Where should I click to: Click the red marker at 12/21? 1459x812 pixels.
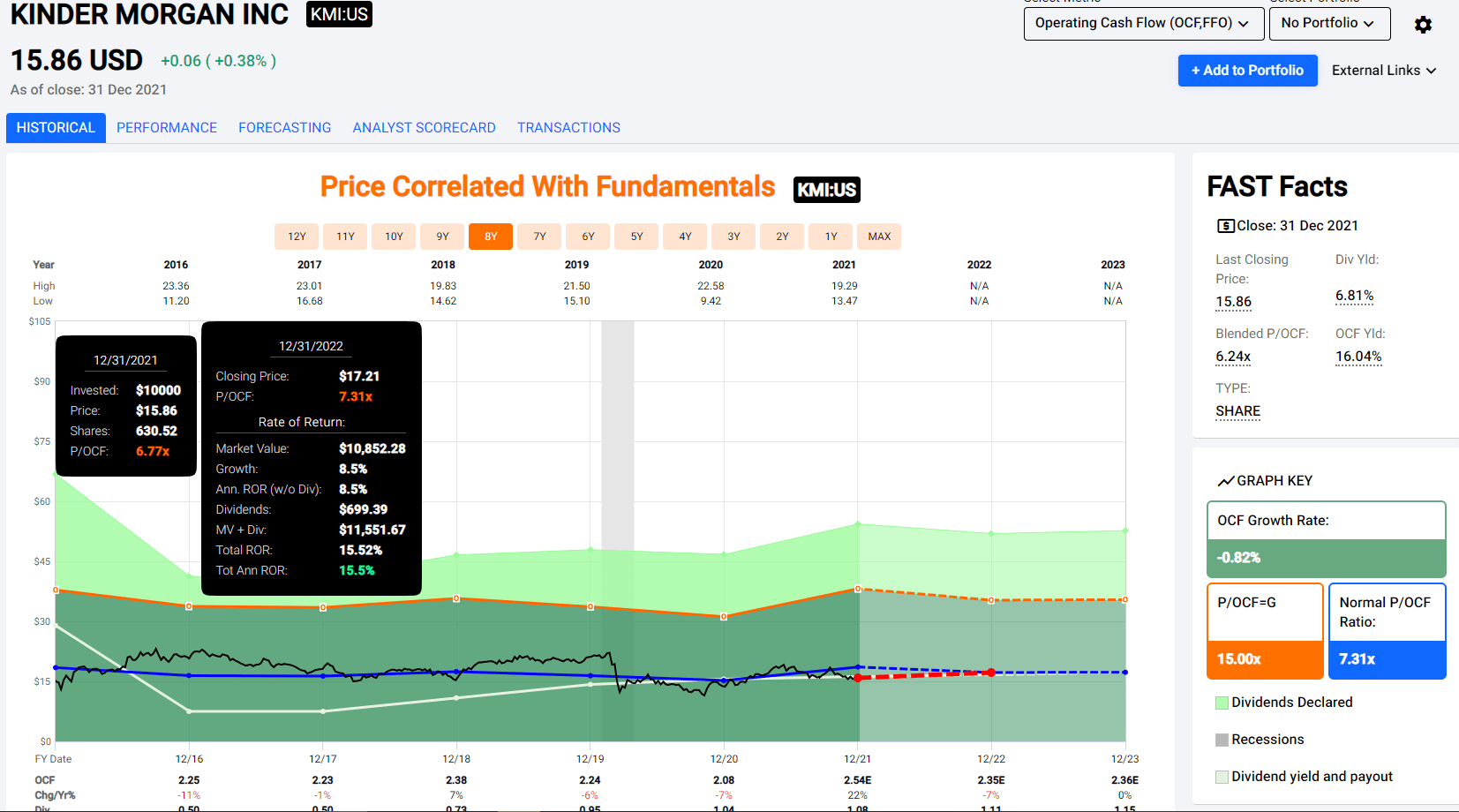click(858, 678)
